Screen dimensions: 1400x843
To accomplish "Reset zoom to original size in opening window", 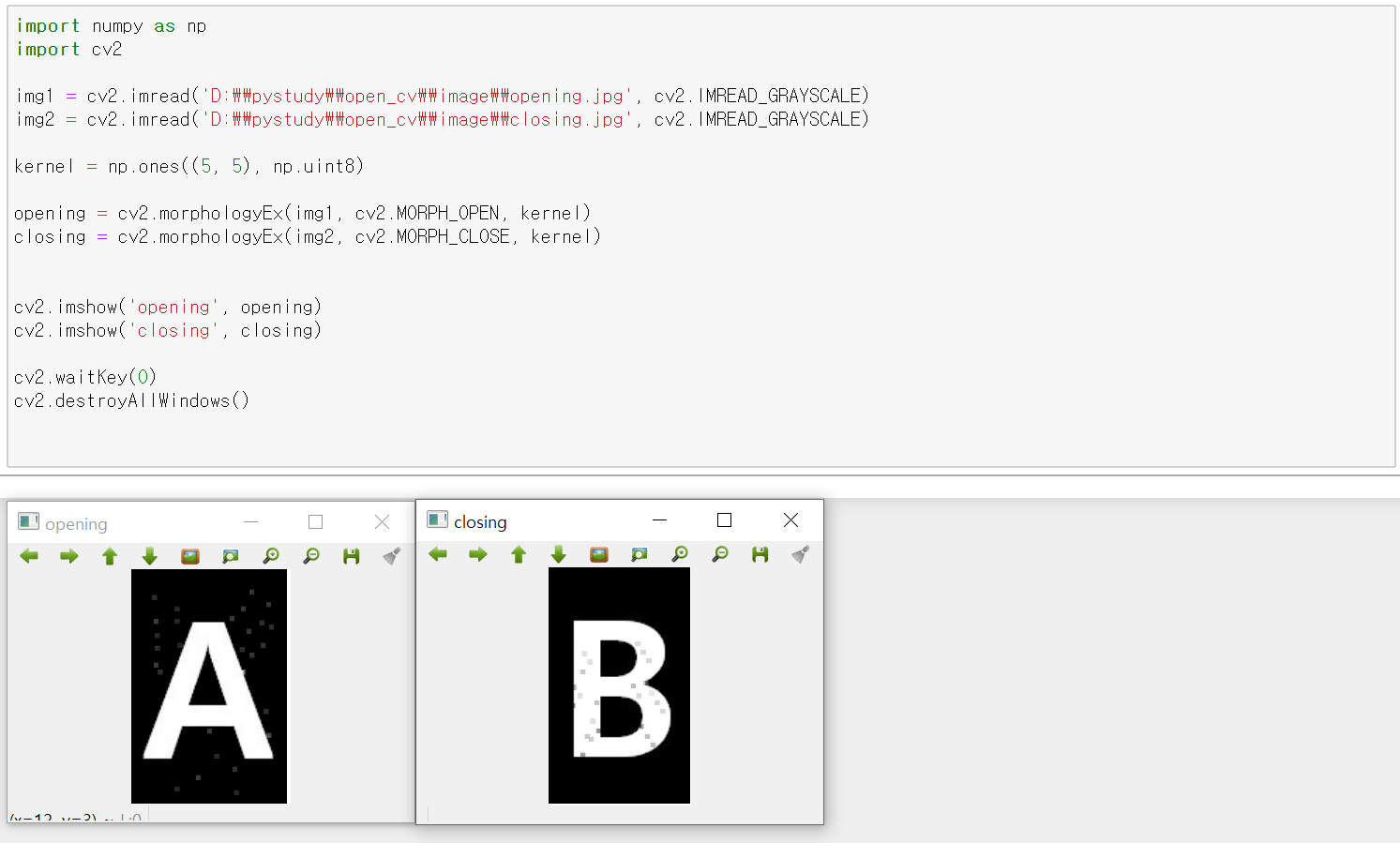I will pyautogui.click(x=190, y=556).
